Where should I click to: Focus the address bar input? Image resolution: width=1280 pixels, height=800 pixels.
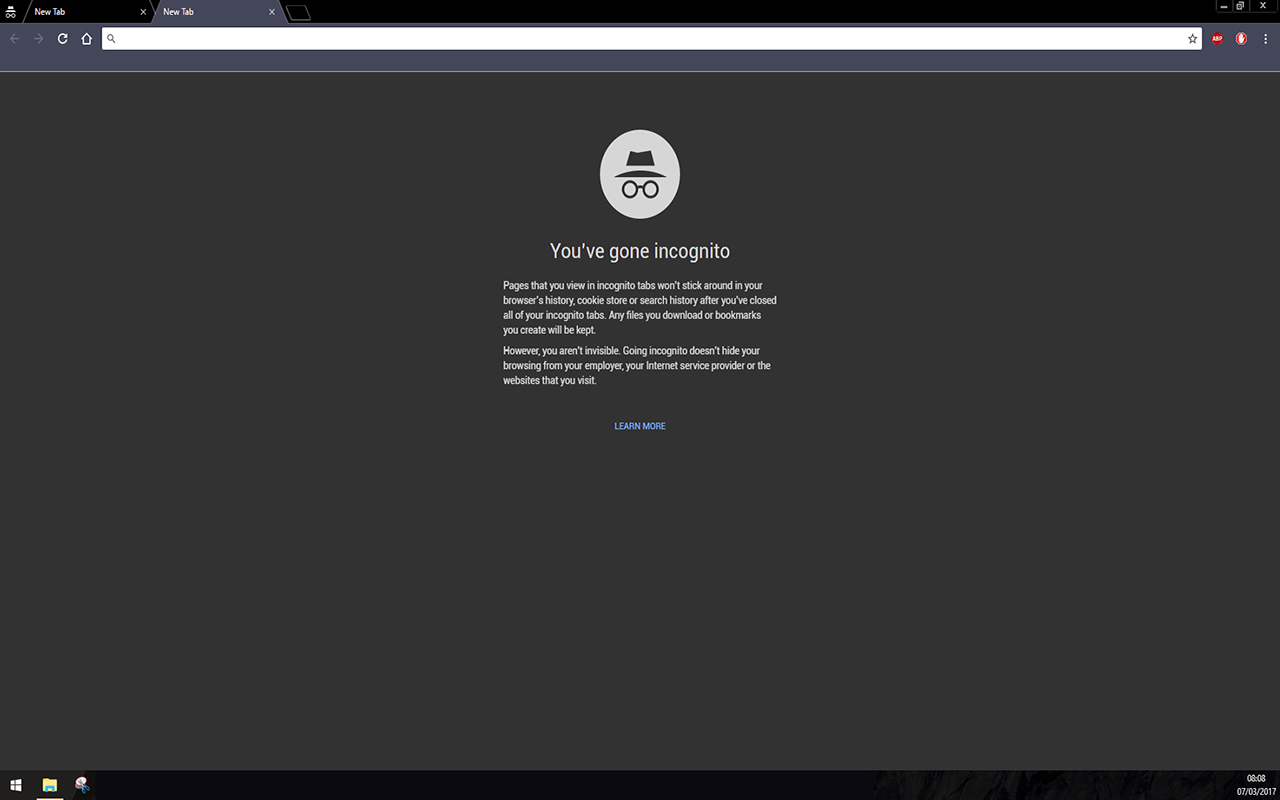click(x=650, y=39)
